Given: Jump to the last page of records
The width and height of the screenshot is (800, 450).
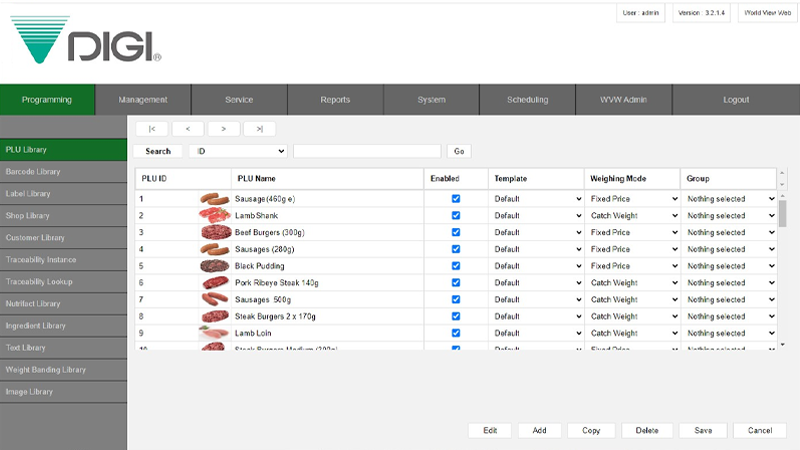Looking at the screenshot, I should [259, 128].
